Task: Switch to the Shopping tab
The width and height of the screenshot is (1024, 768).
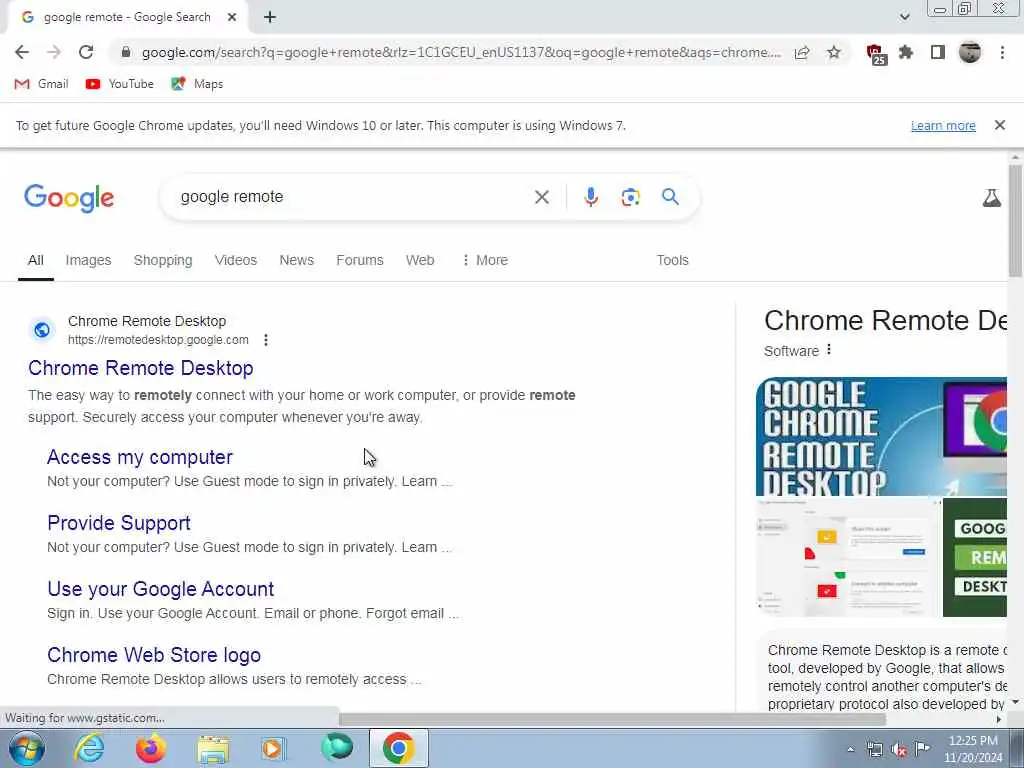Action: point(163,260)
